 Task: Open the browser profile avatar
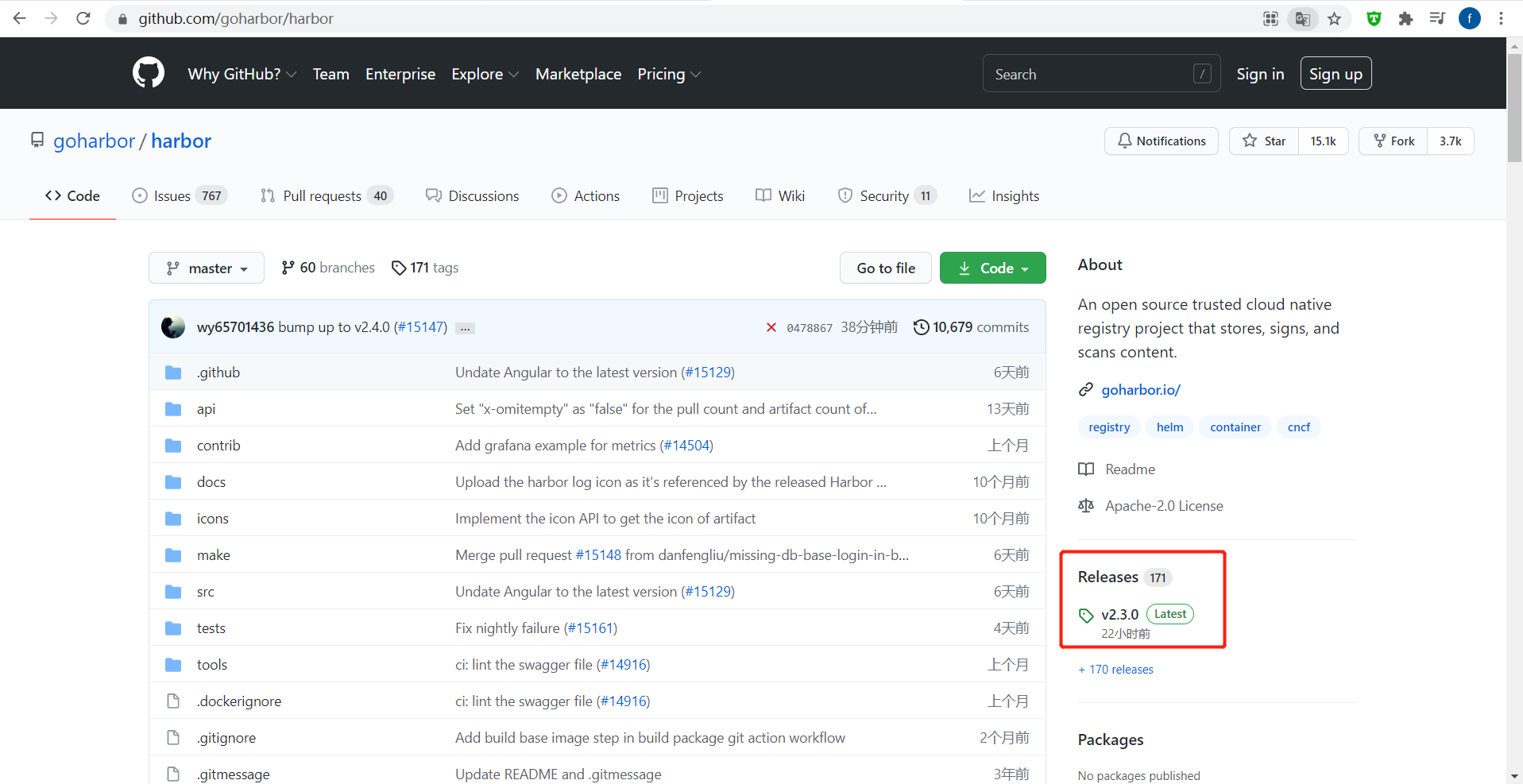coord(1470,18)
